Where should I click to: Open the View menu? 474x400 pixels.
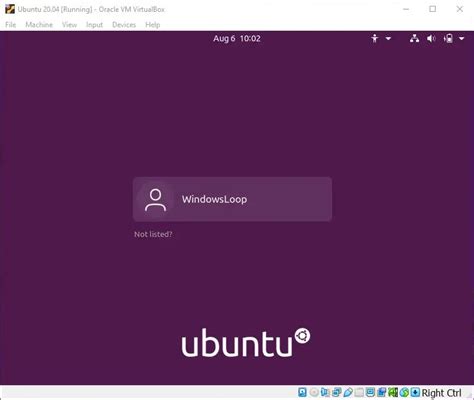(x=69, y=25)
